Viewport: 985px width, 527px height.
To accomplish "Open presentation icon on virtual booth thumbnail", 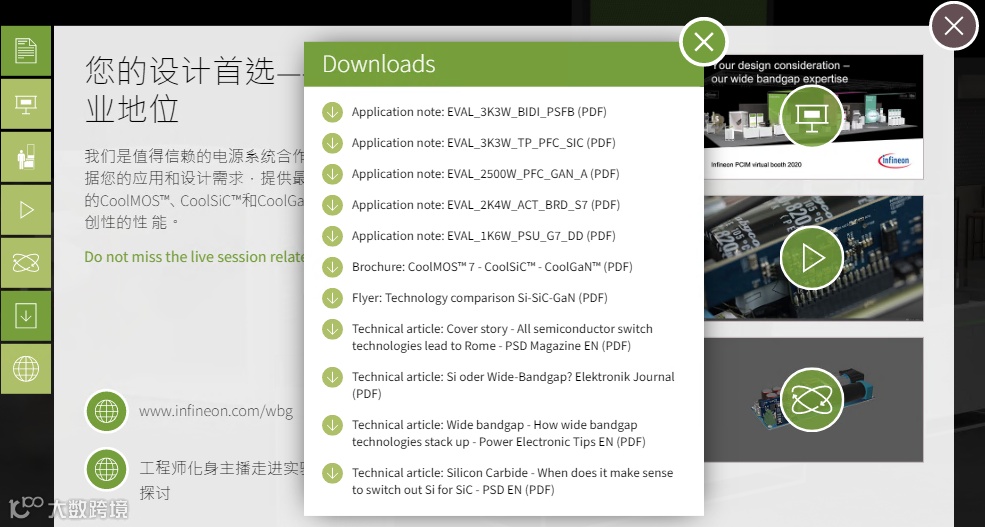I will [x=811, y=116].
